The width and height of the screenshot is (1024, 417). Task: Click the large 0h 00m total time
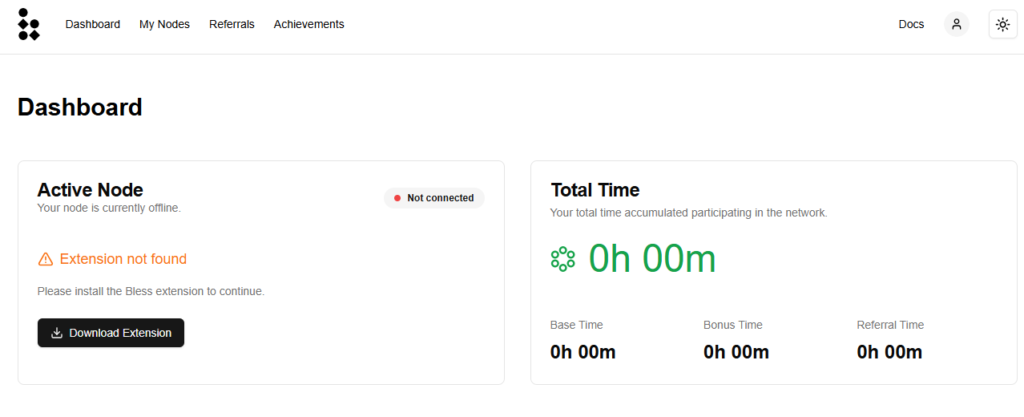[652, 259]
